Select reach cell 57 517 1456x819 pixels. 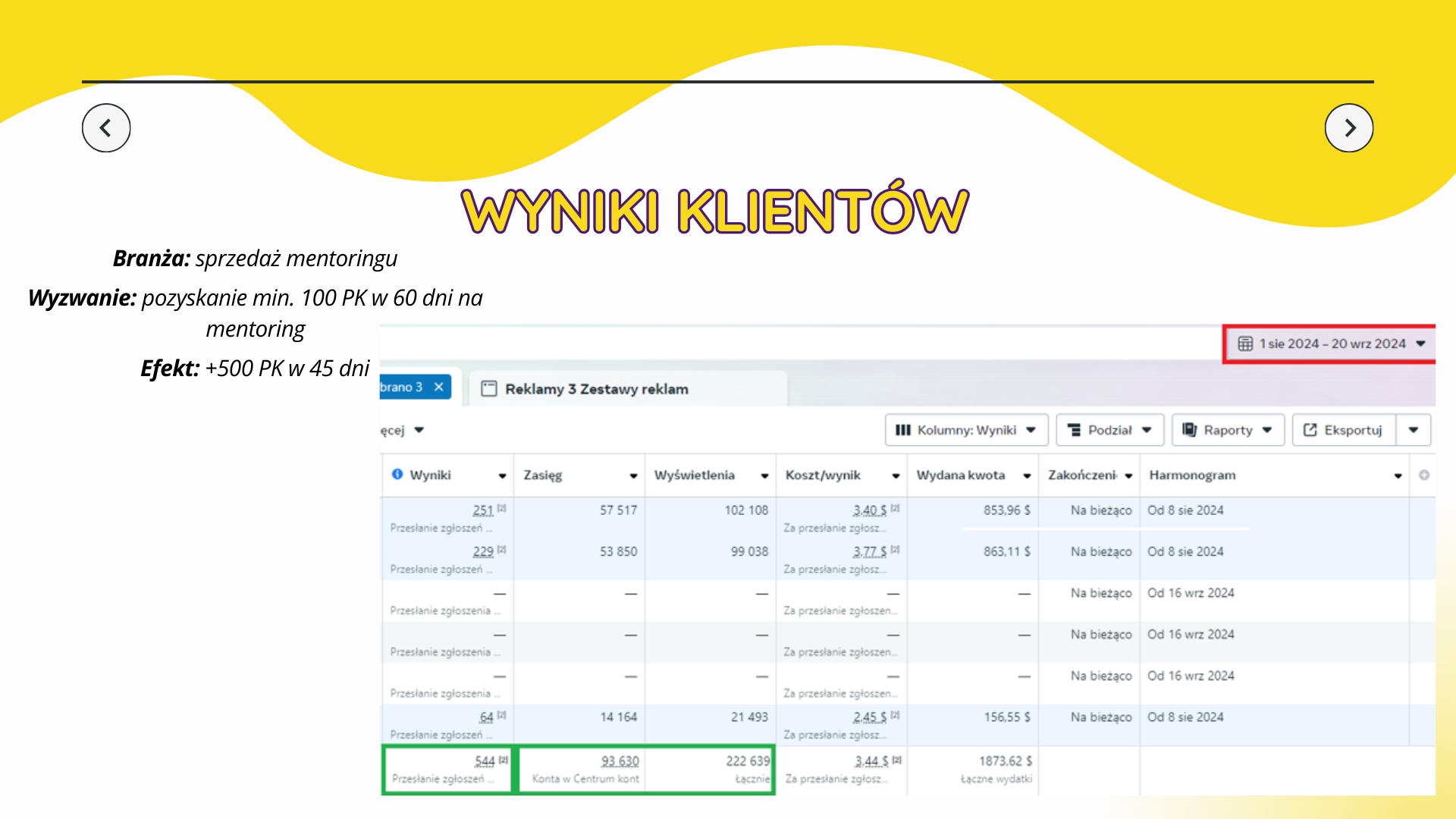(618, 510)
